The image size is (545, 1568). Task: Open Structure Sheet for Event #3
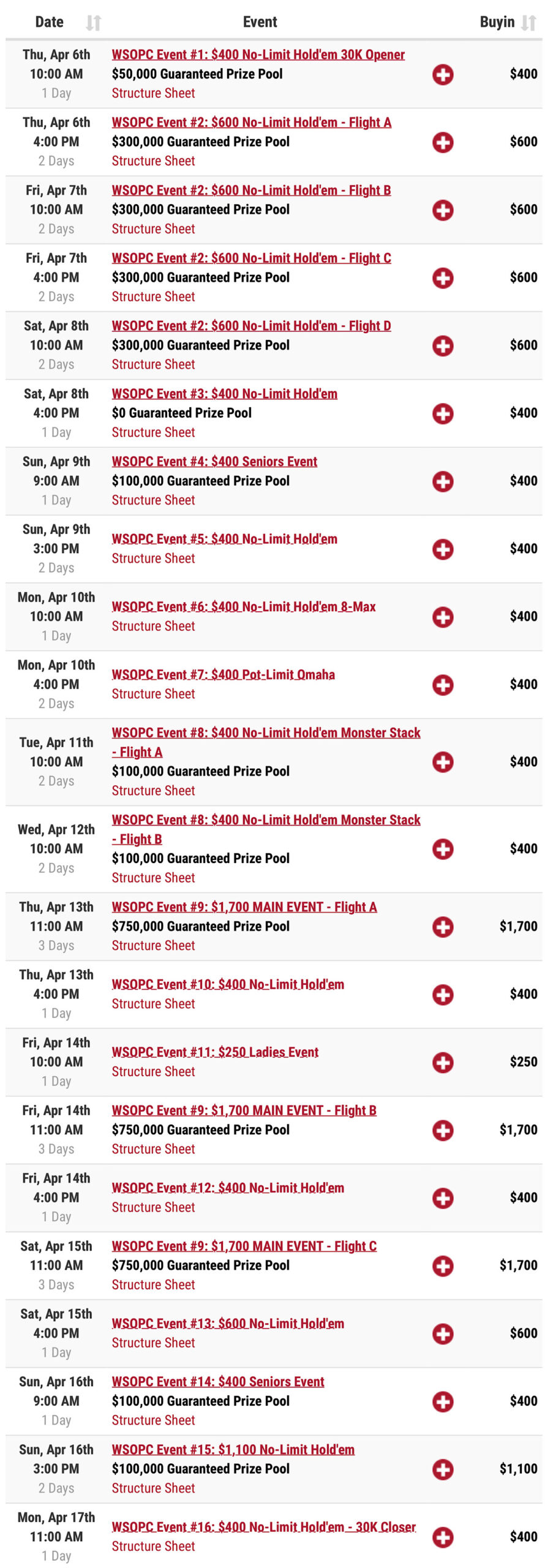(153, 432)
